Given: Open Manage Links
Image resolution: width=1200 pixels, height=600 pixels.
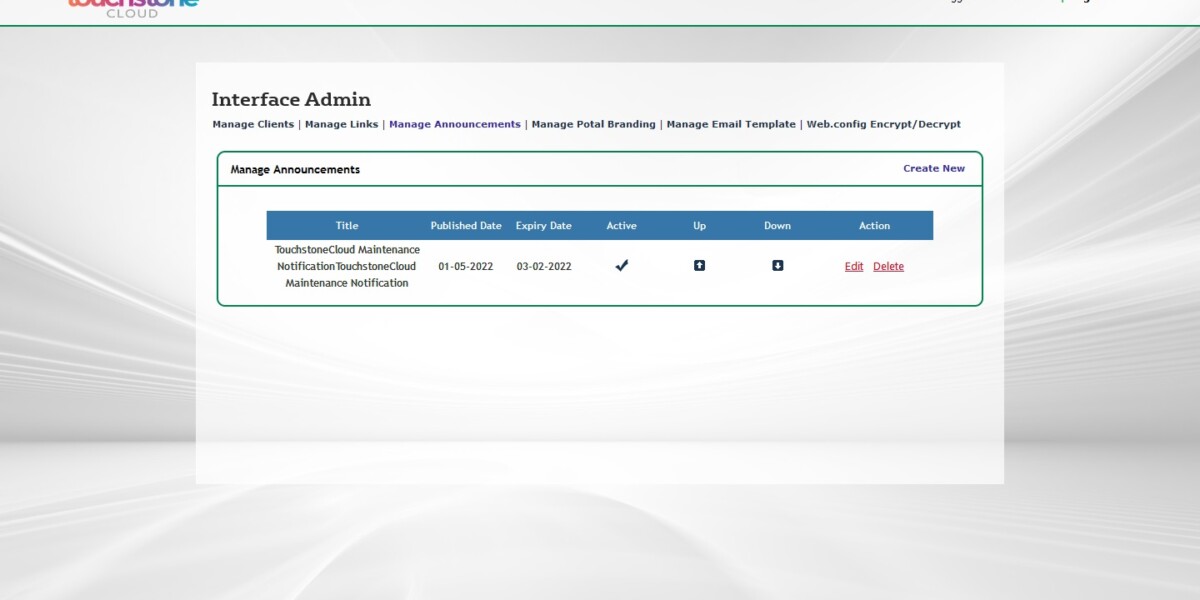Looking at the screenshot, I should 341,124.
